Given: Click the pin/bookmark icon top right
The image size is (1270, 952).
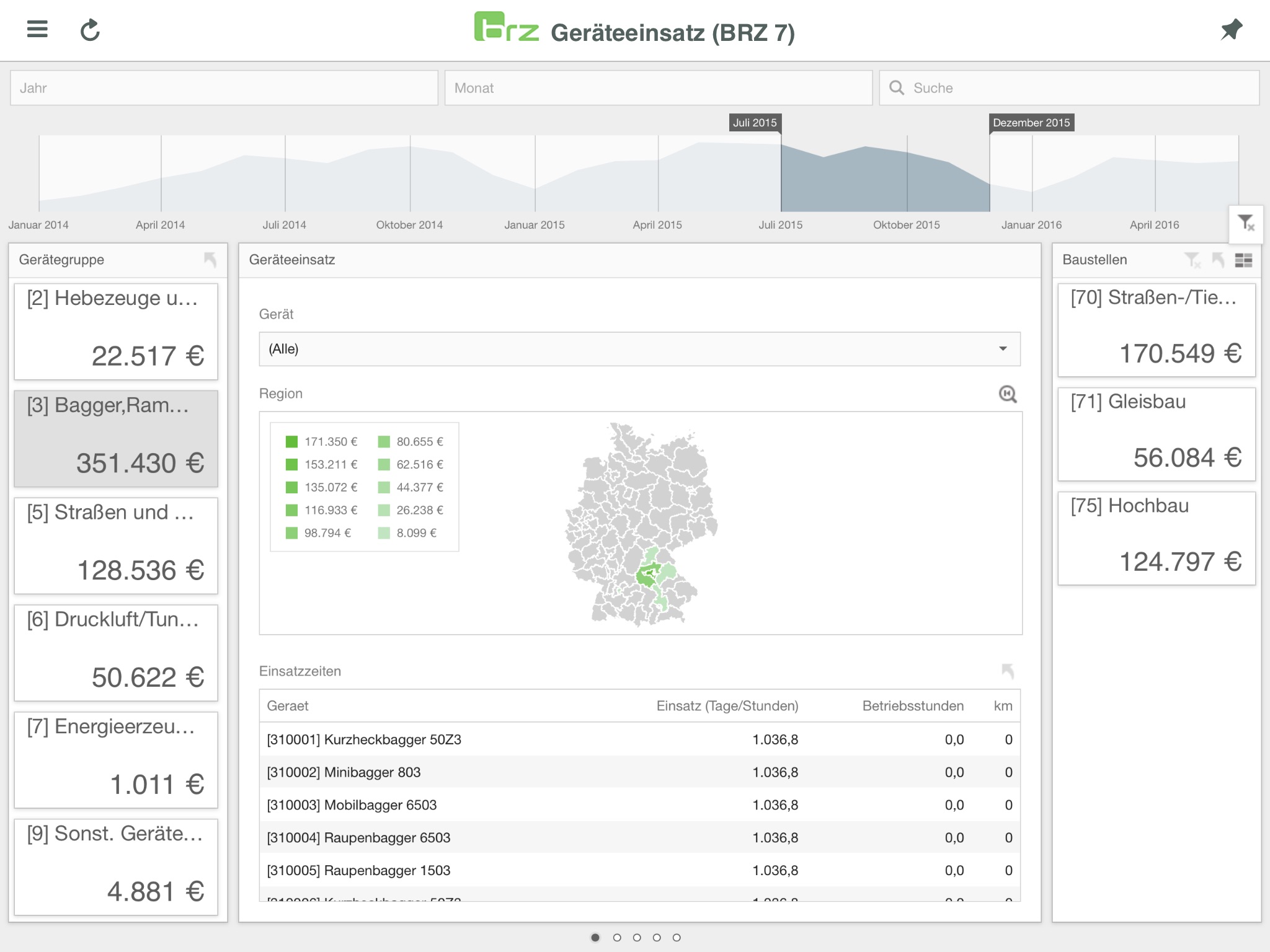Looking at the screenshot, I should [x=1231, y=31].
